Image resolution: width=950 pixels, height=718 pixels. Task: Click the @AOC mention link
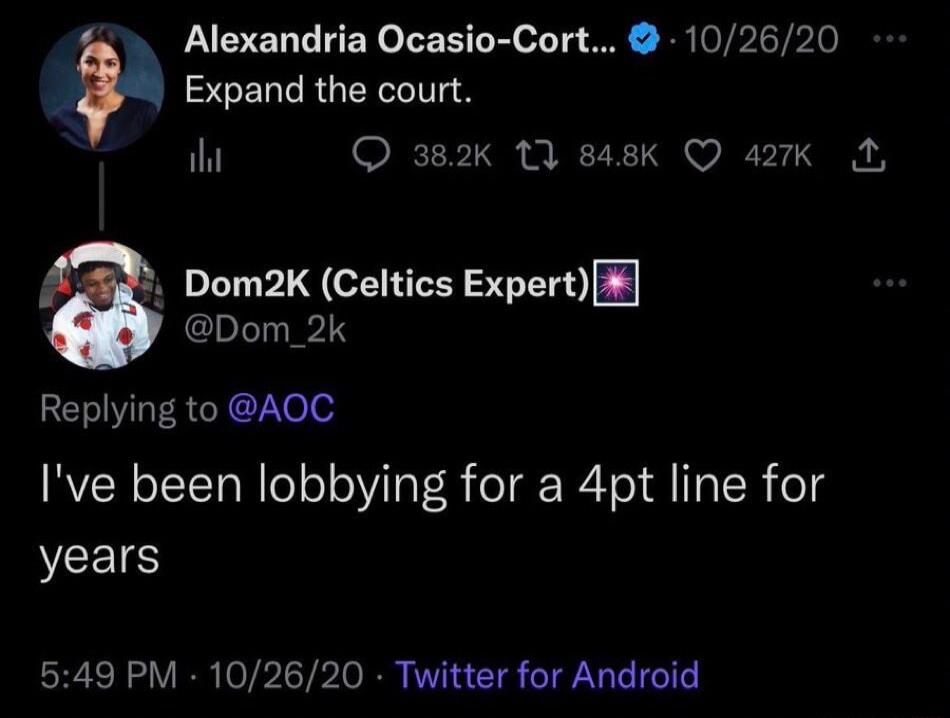(x=283, y=409)
